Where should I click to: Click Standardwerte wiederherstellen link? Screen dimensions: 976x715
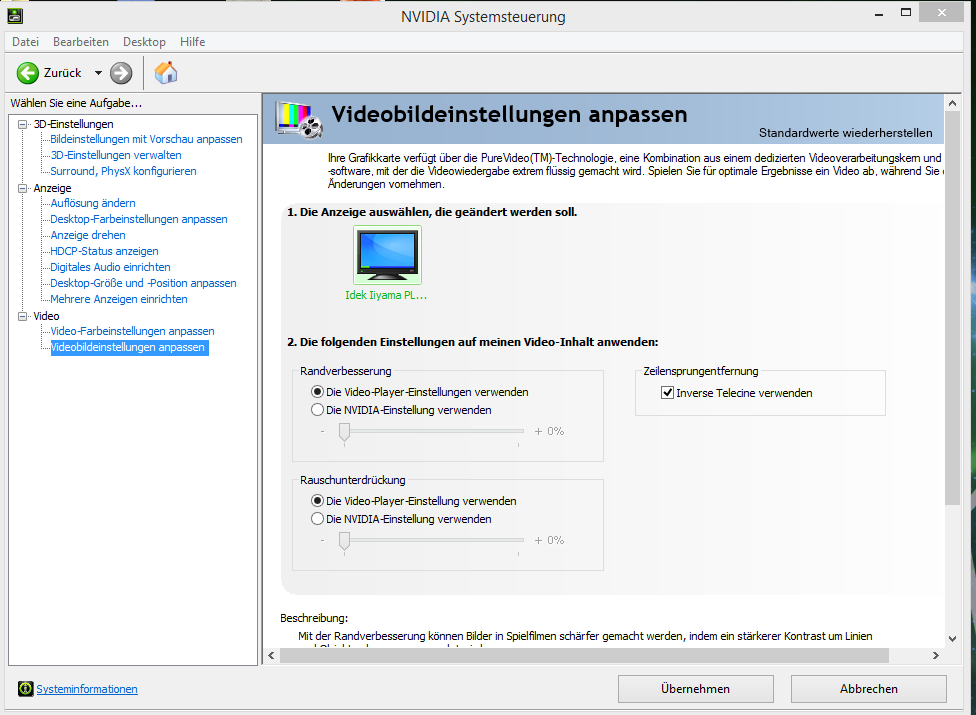[845, 133]
